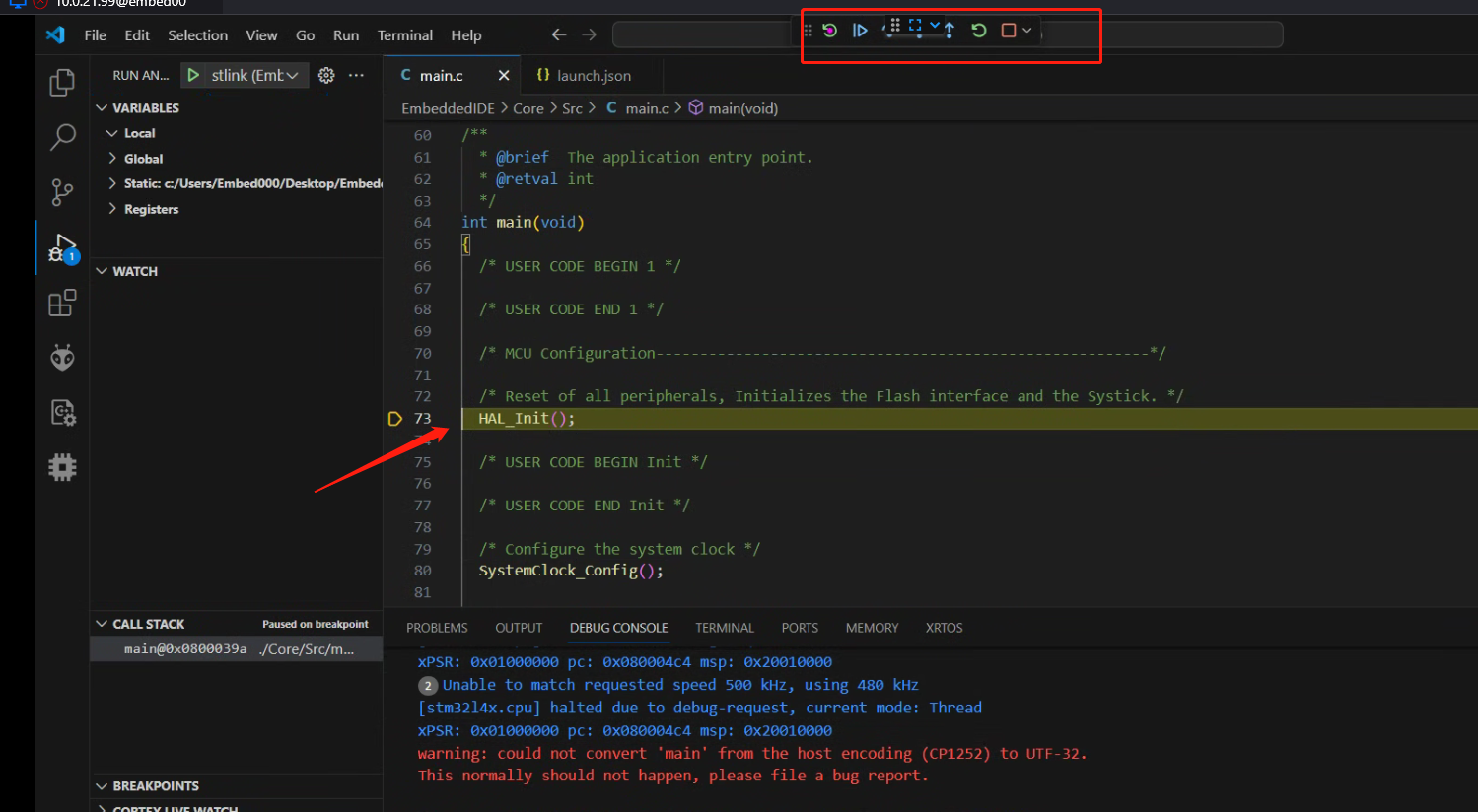Open the Selection menu
Screen dimensions: 1478x812
tap(197, 35)
